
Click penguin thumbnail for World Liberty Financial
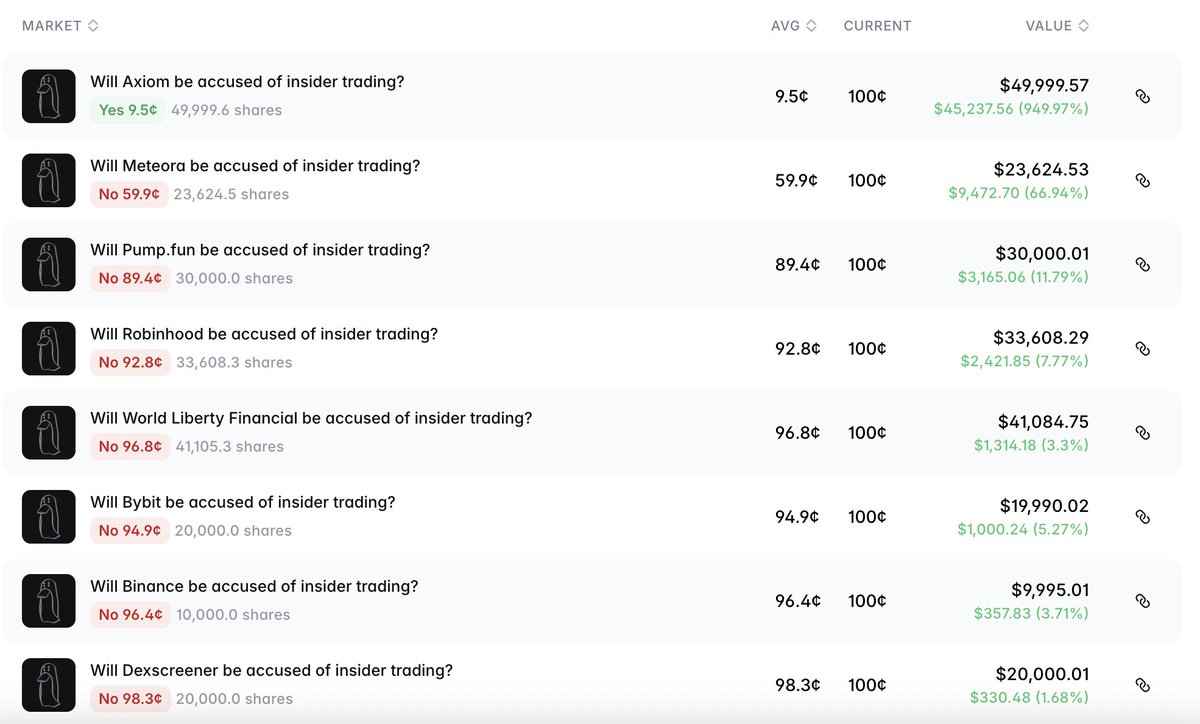point(49,432)
